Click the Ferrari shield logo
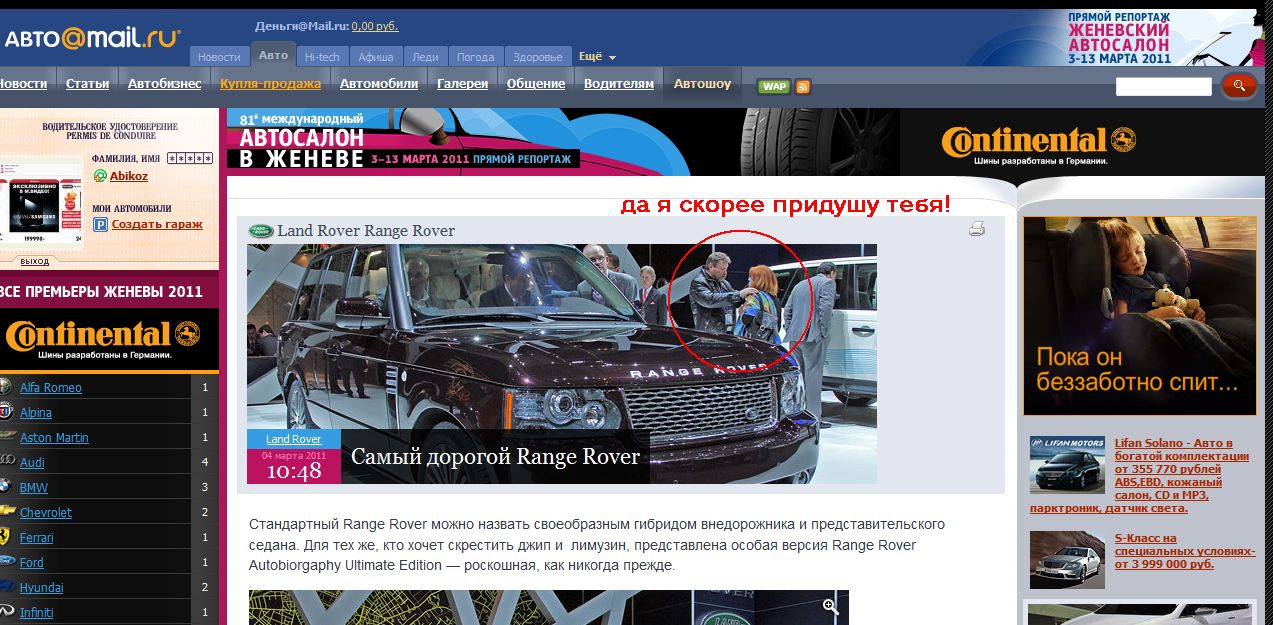The width and height of the screenshot is (1273, 625). click(x=6, y=537)
